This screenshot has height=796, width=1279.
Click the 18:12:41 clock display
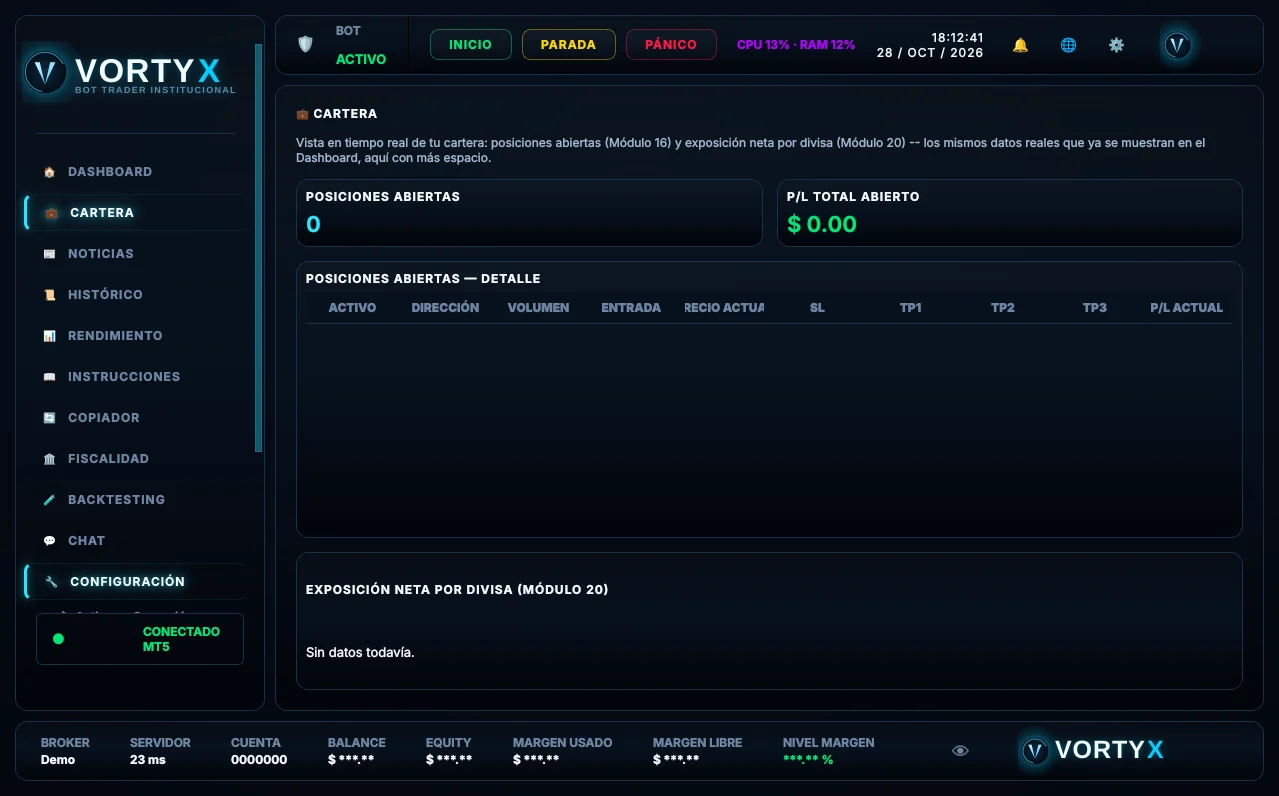click(957, 38)
